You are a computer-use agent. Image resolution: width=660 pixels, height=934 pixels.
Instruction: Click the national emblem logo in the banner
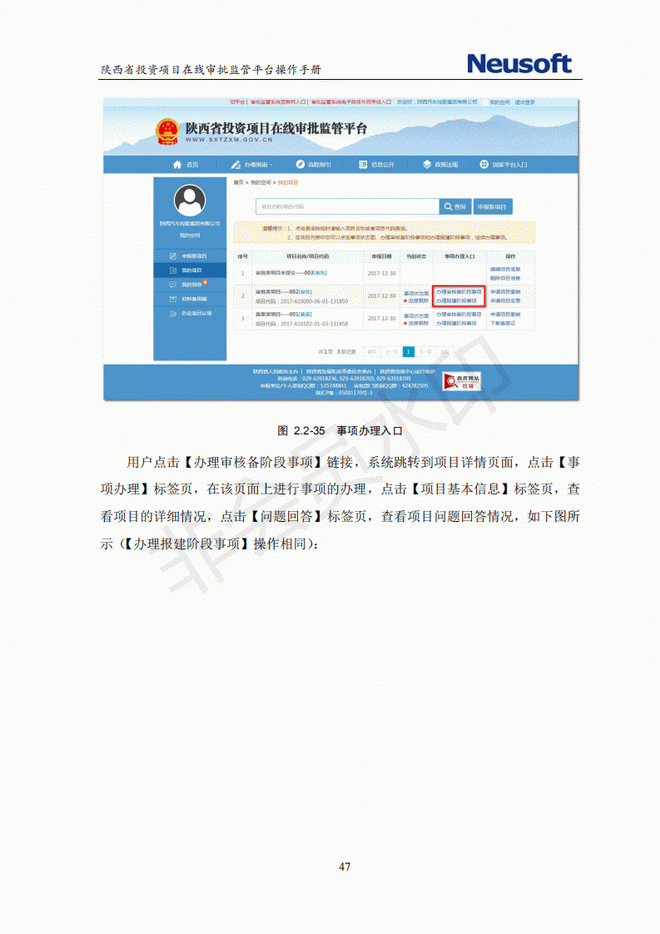pyautogui.click(x=167, y=132)
